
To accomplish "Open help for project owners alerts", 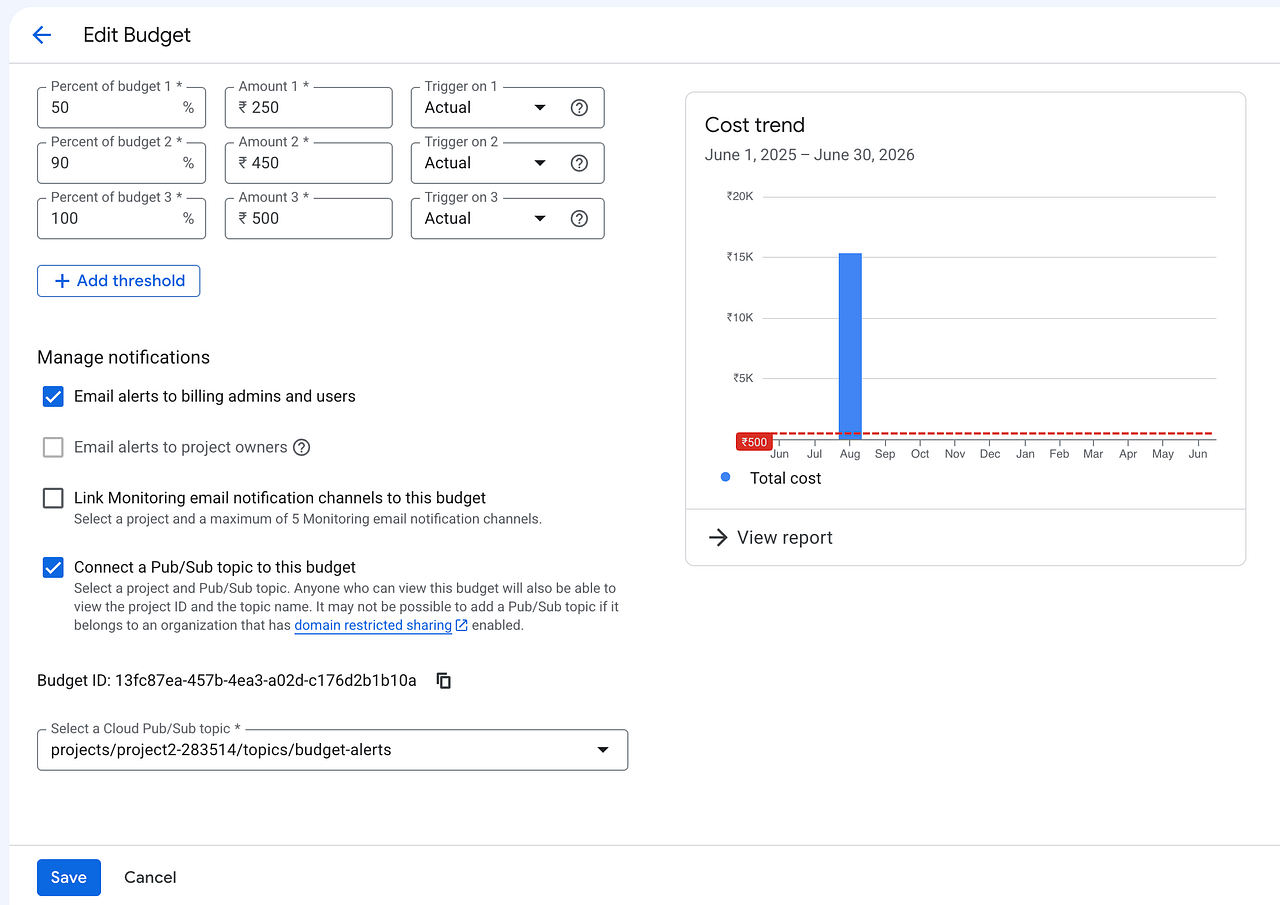I will (302, 447).
